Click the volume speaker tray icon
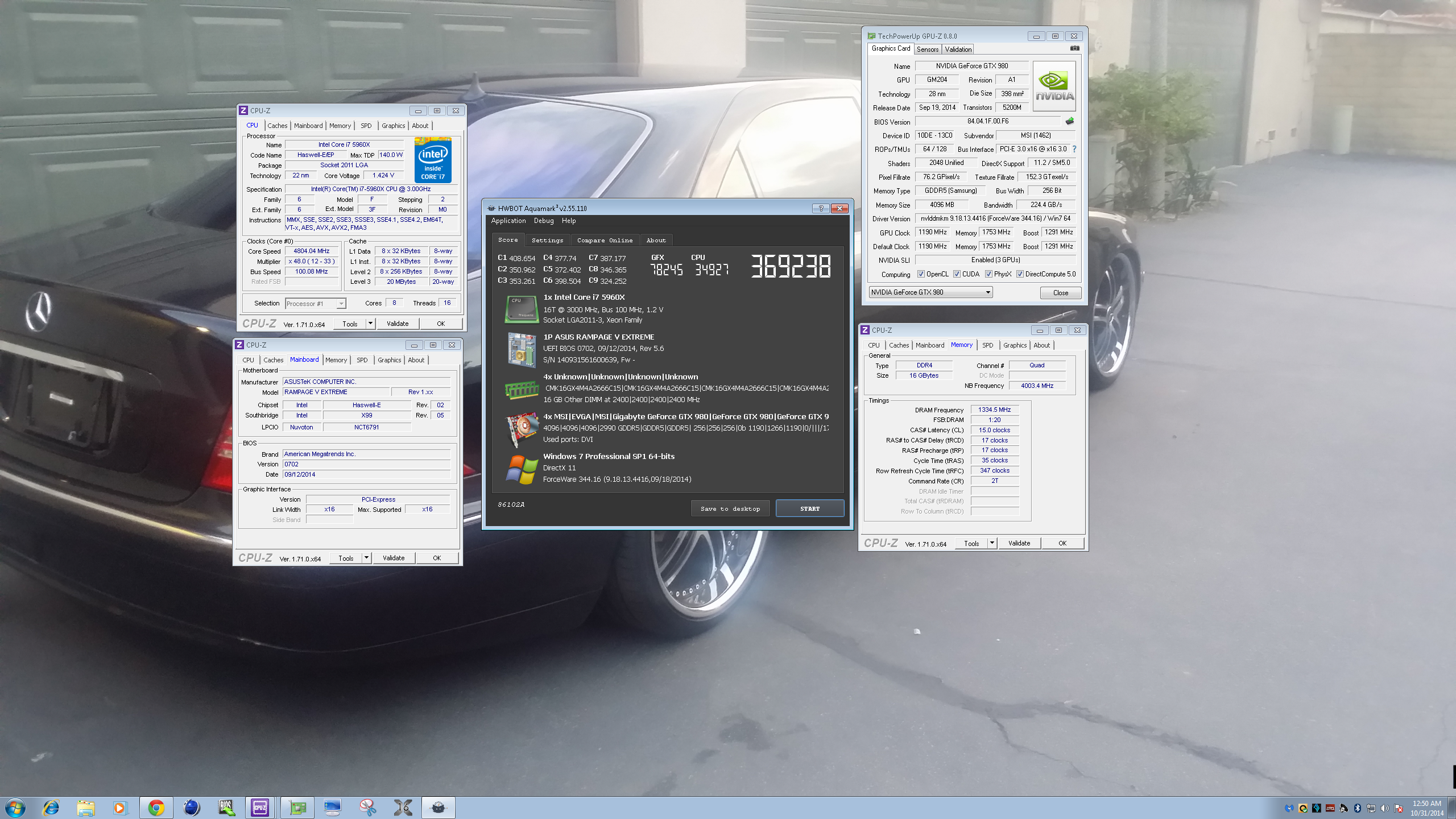1456x819 pixels. 1384,808
